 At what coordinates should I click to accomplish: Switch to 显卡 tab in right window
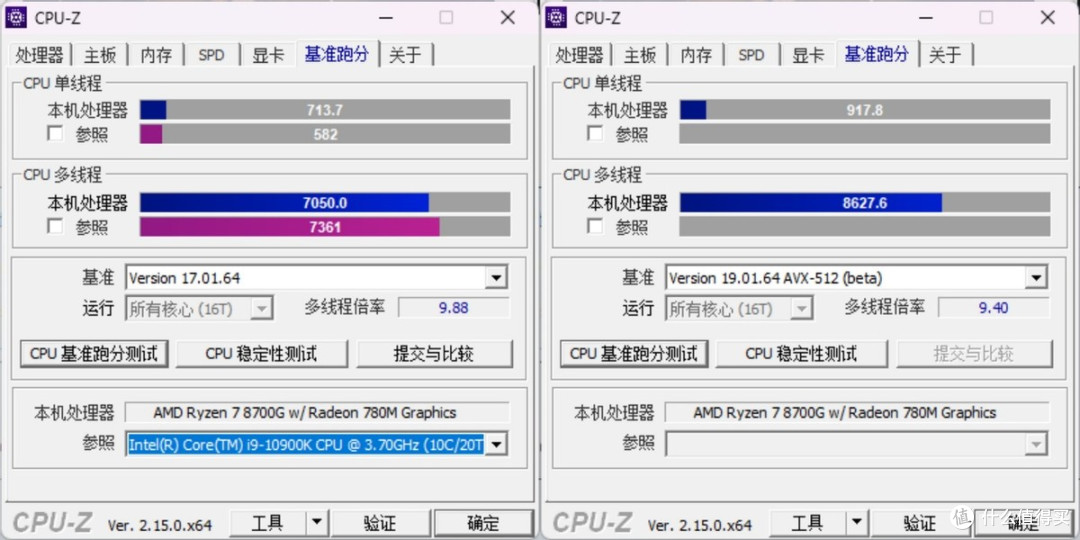[808, 55]
